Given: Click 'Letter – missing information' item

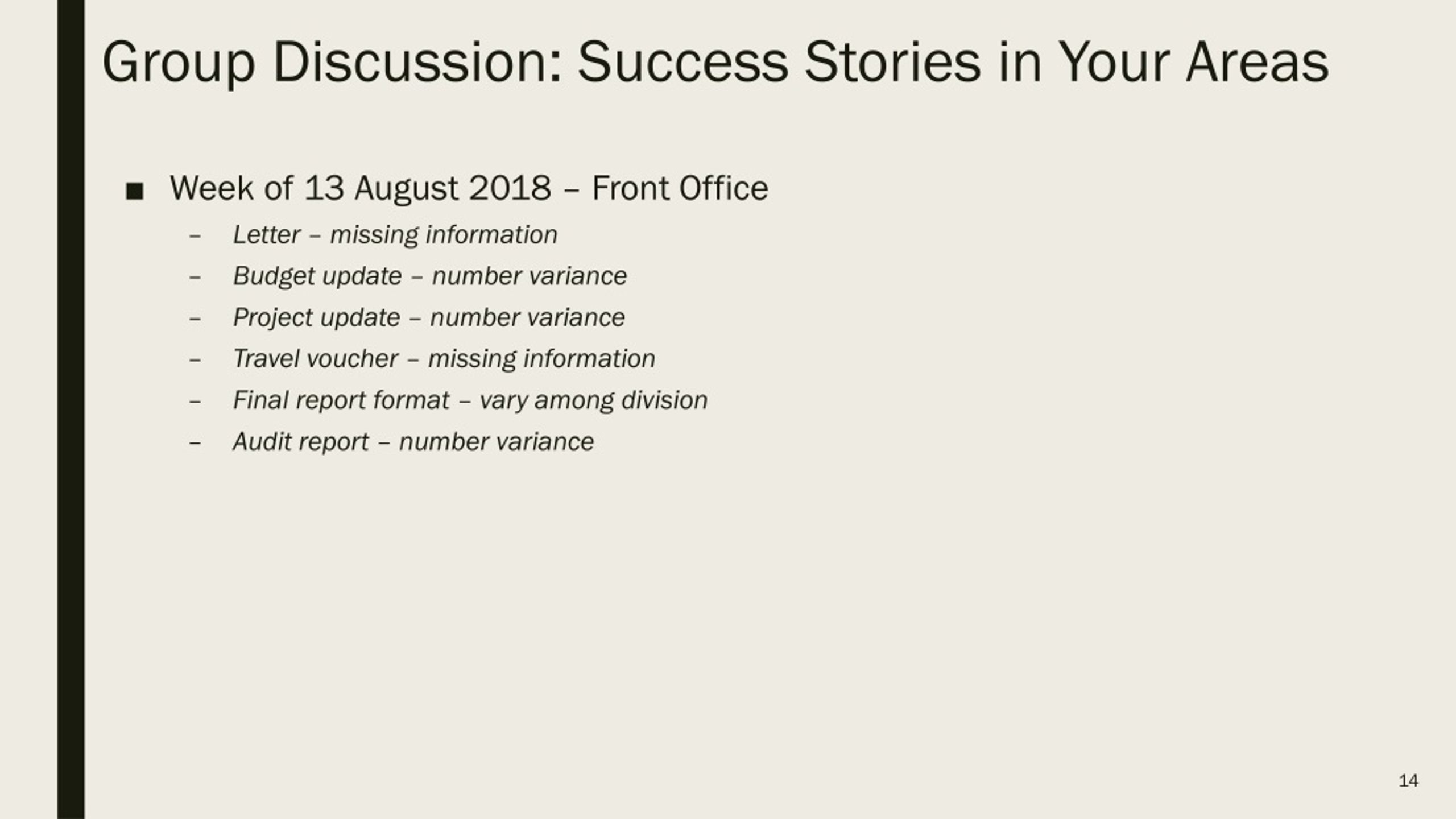Looking at the screenshot, I should coord(395,235).
